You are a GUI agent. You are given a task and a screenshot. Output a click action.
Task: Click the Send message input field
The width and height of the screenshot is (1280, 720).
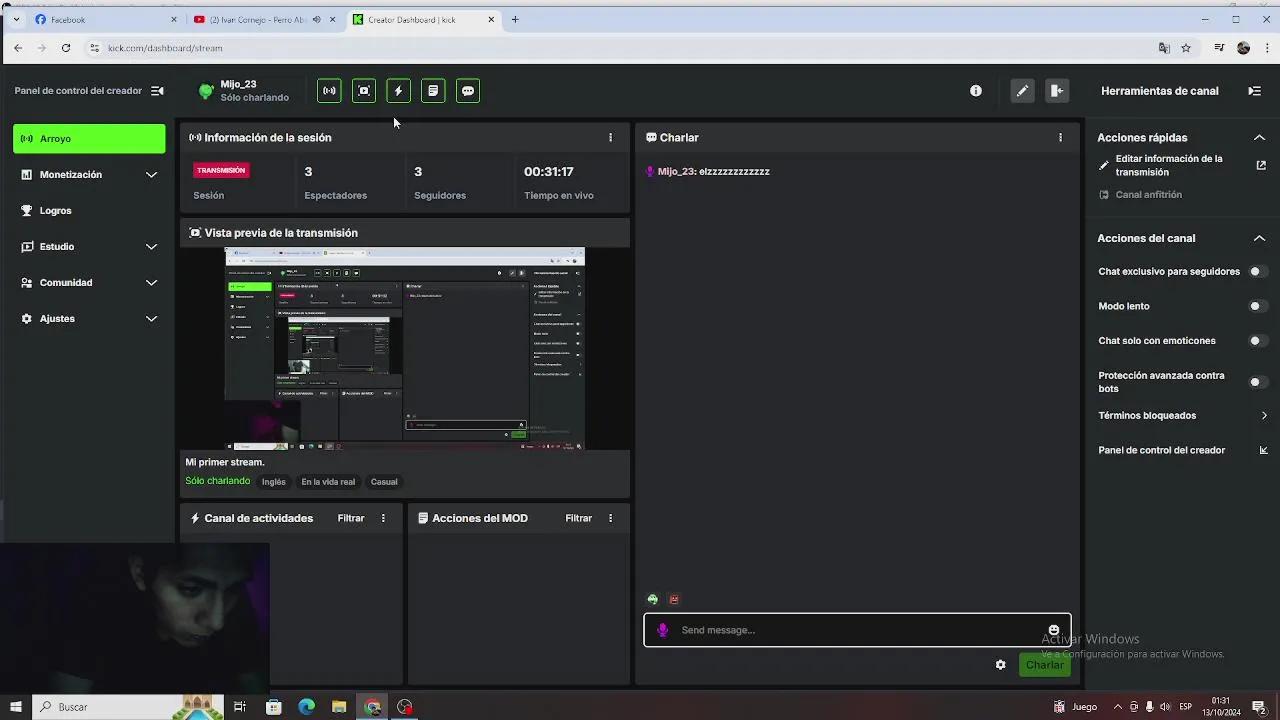tap(857, 630)
